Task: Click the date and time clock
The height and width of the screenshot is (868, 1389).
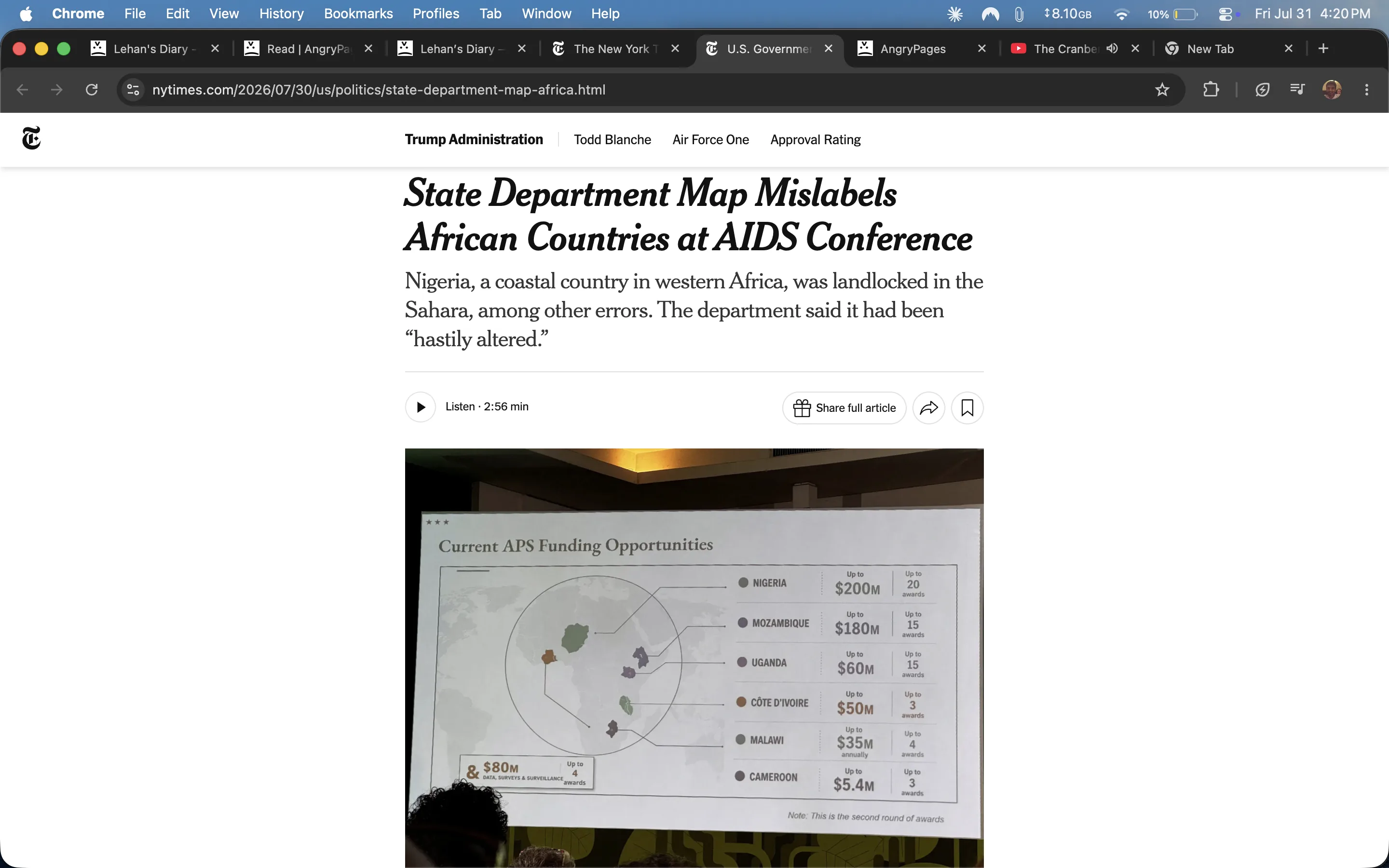Action: [1312, 14]
